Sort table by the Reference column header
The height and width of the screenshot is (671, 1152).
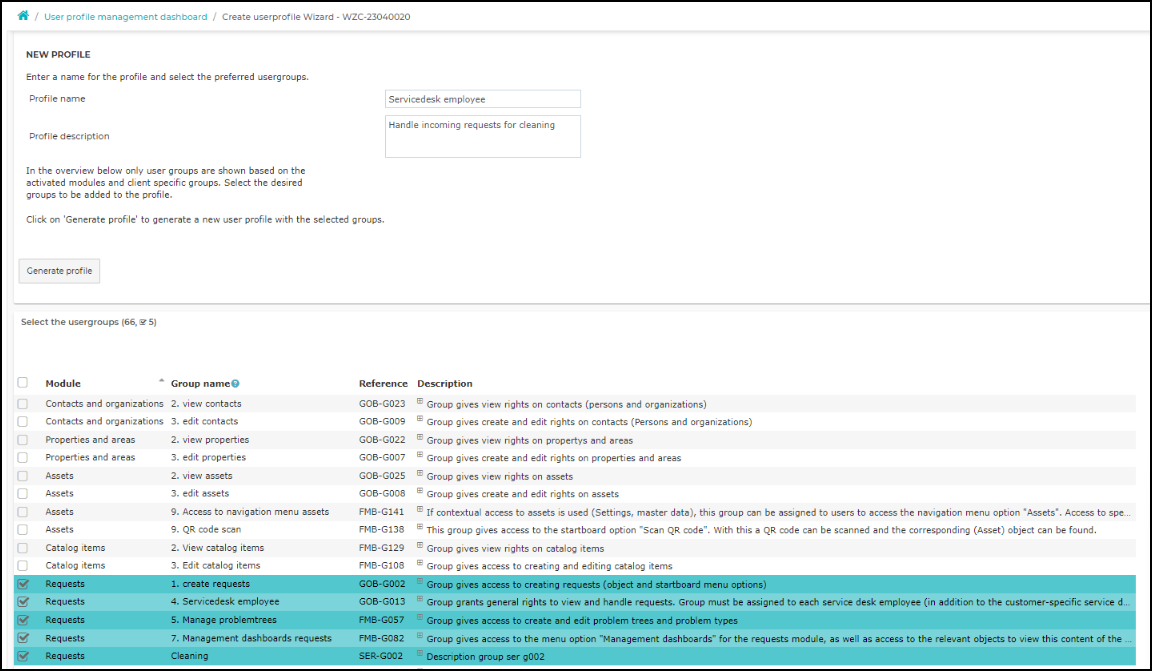click(x=383, y=384)
